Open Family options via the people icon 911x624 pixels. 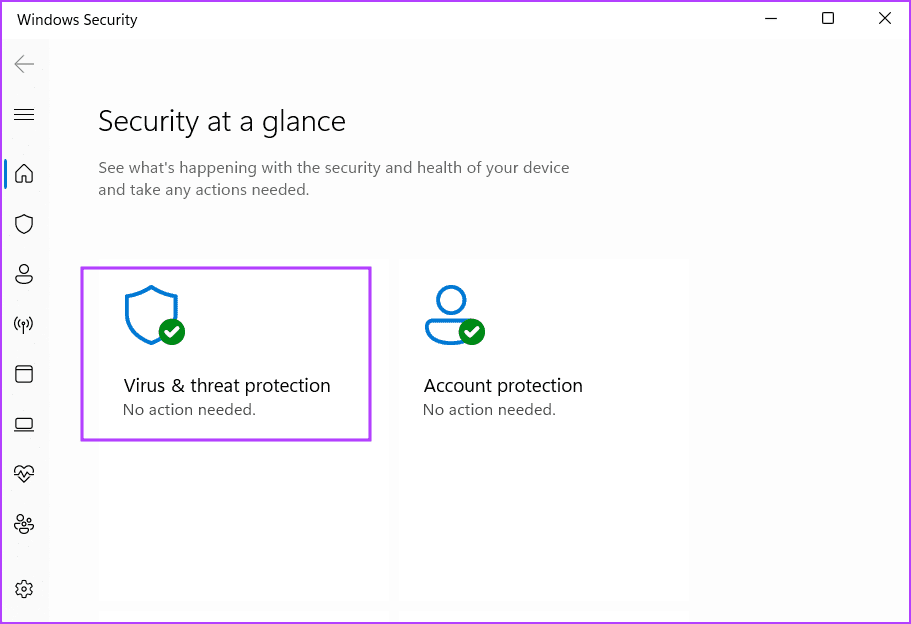[23, 523]
